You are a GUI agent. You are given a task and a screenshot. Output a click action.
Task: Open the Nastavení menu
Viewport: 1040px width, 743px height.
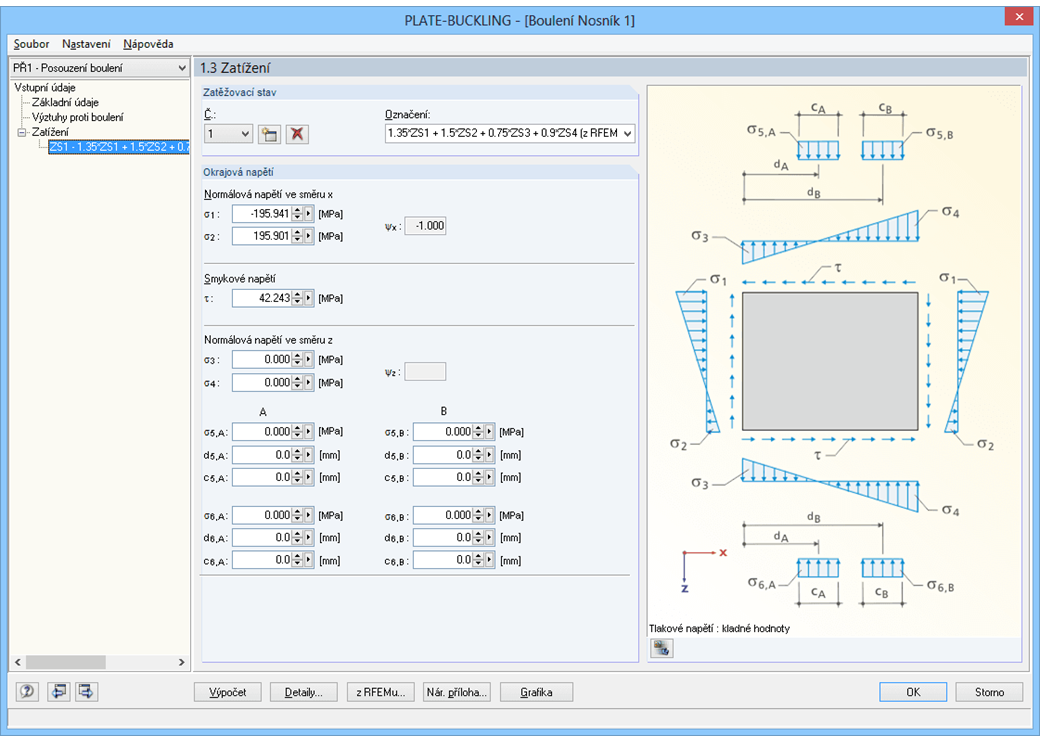(x=86, y=44)
